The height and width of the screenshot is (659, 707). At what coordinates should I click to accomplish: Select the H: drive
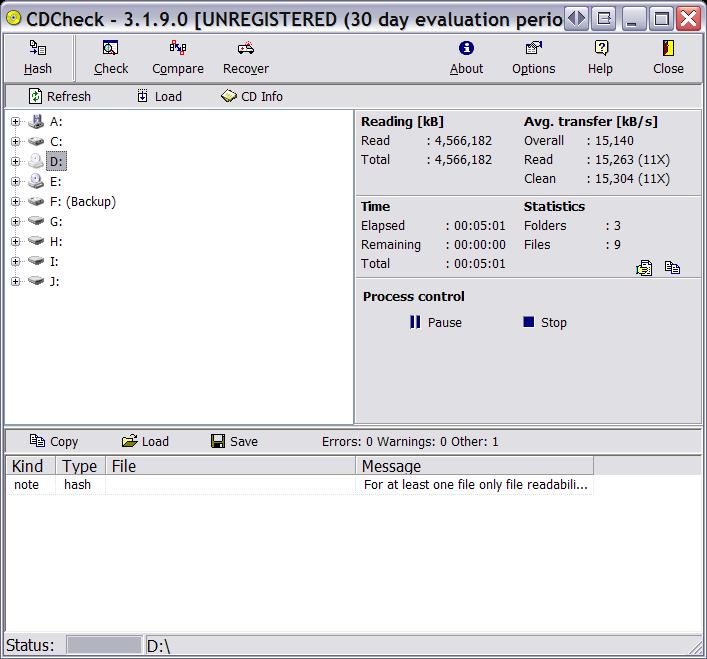(56, 242)
